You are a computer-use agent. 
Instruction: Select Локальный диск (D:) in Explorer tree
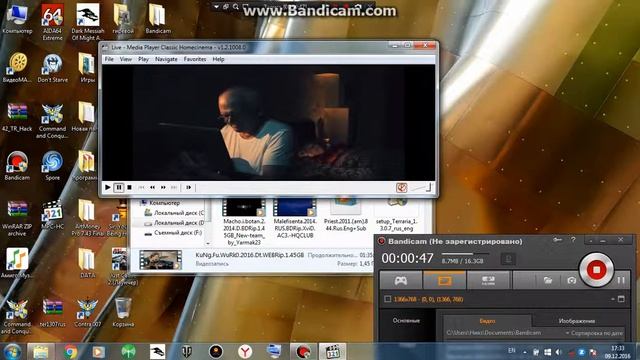click(173, 223)
